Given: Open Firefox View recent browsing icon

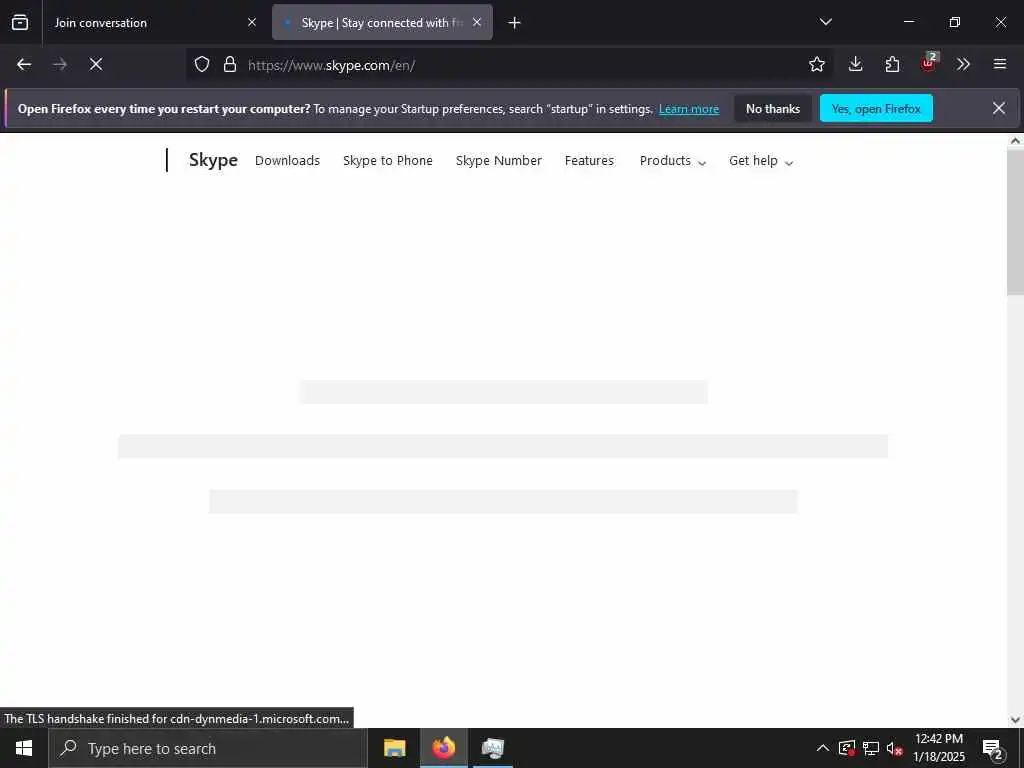Looking at the screenshot, I should coord(20,22).
